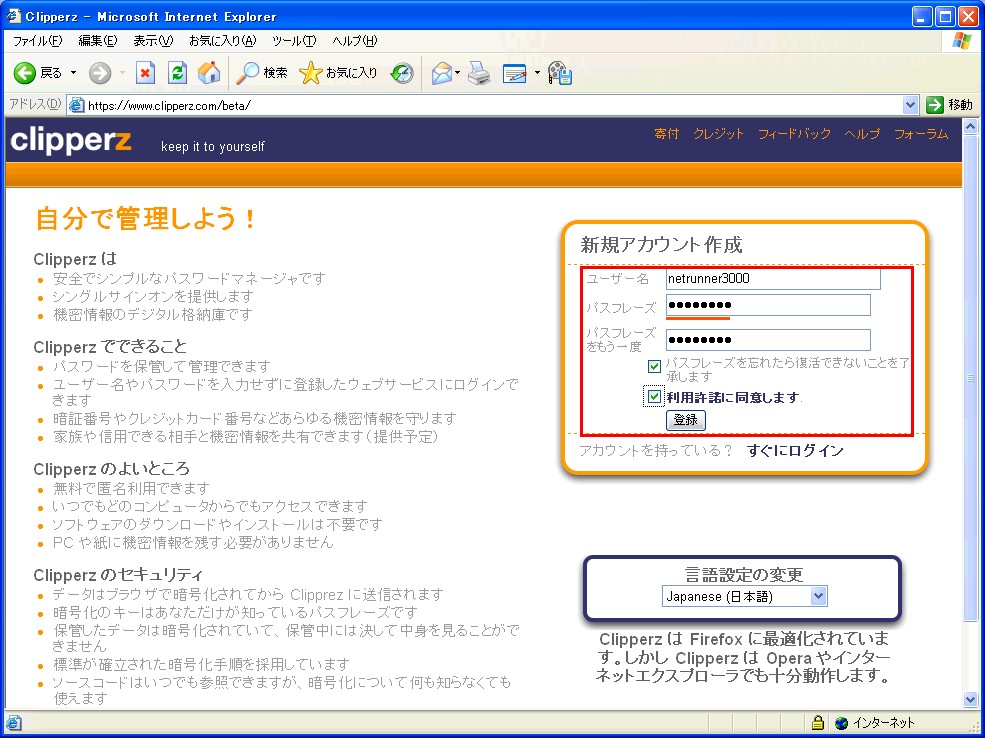The image size is (985, 738).
Task: Click the Edit page toolbar icon
Action: click(x=514, y=74)
